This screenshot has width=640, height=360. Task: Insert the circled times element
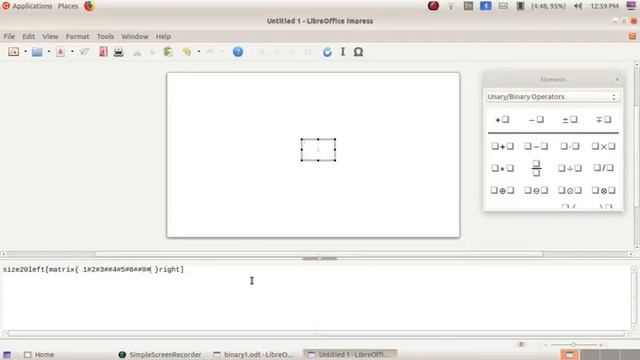(x=604, y=190)
